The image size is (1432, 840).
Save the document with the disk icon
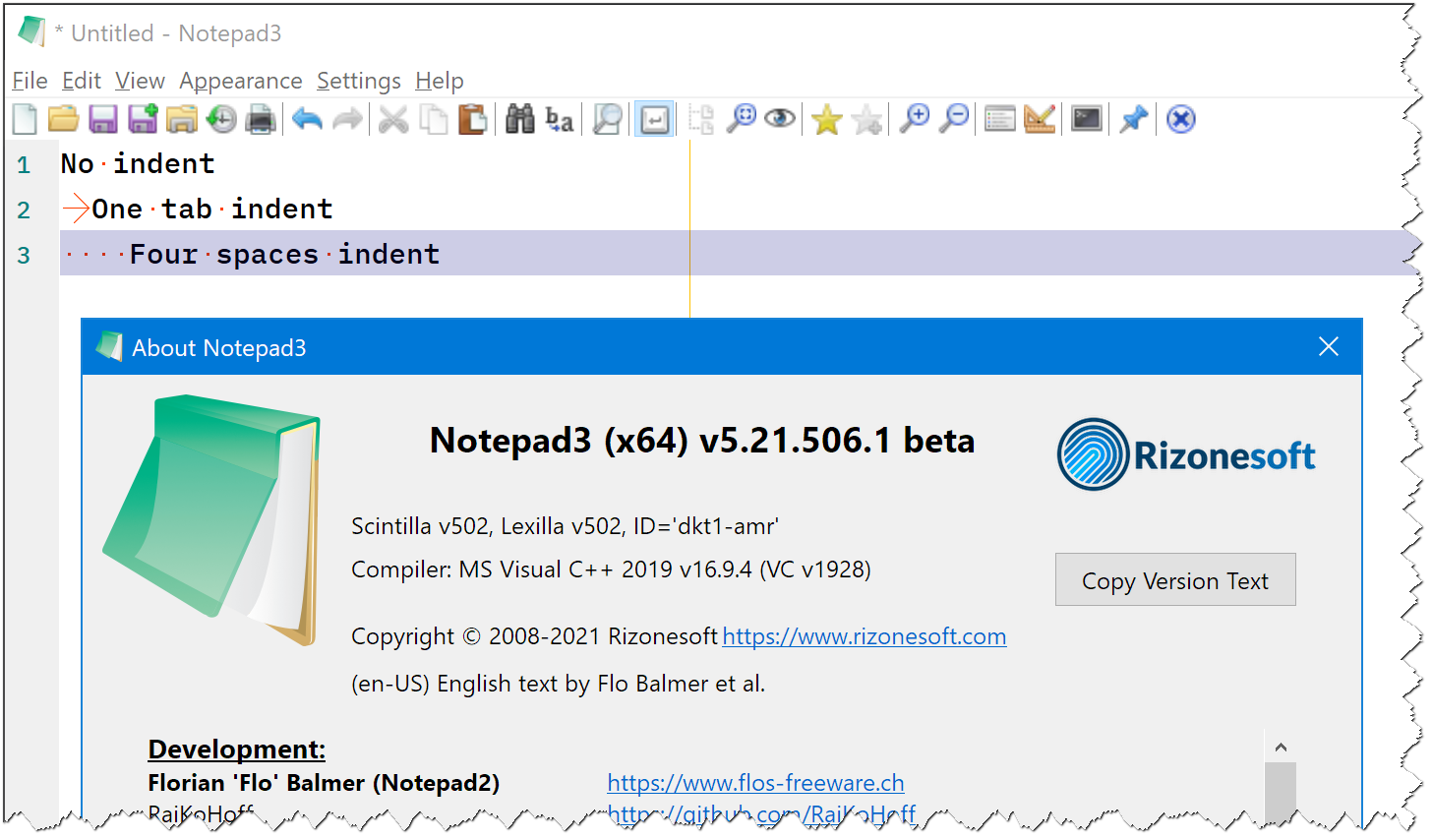click(101, 118)
